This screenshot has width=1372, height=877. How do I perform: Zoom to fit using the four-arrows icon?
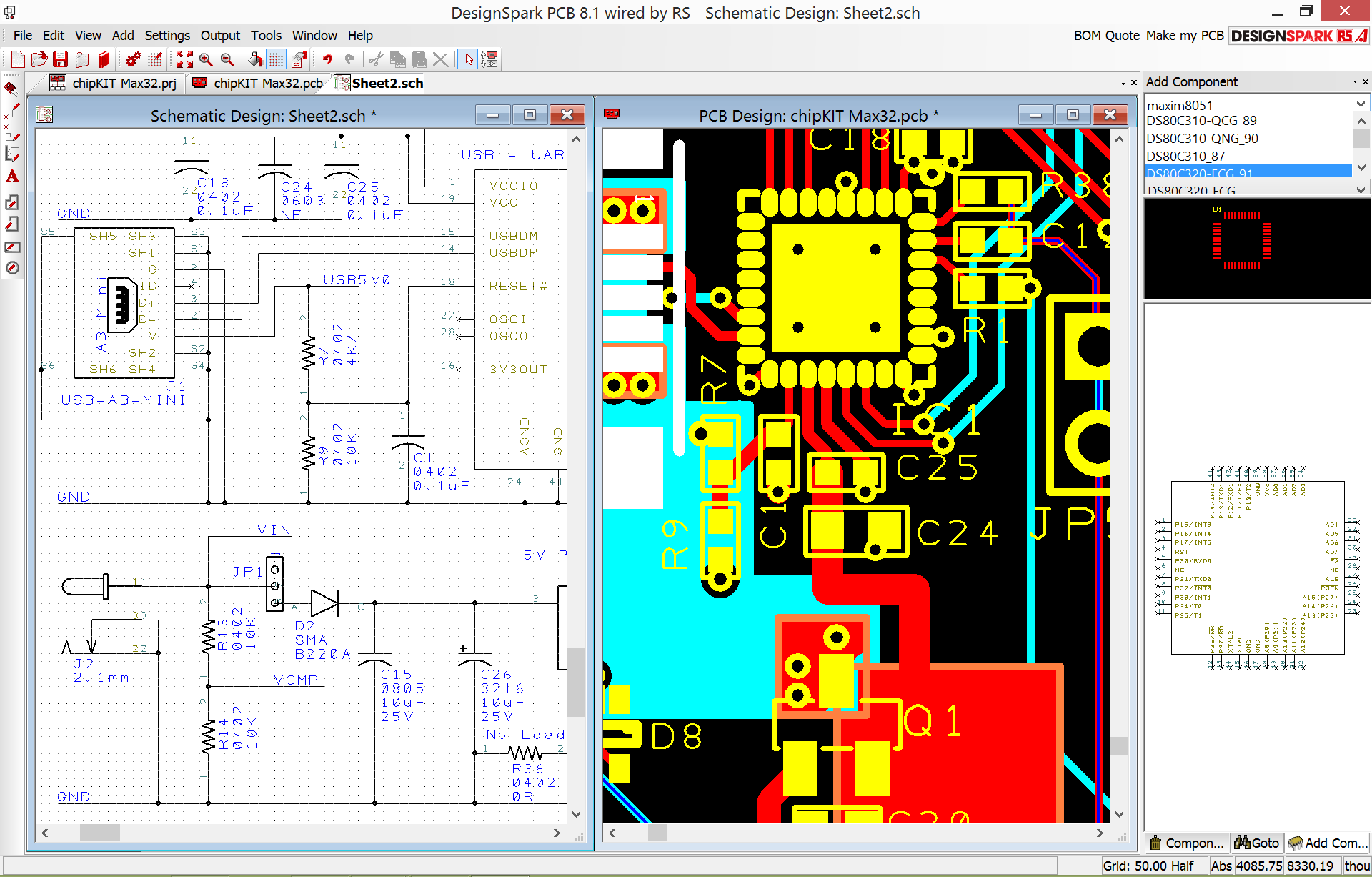185,59
